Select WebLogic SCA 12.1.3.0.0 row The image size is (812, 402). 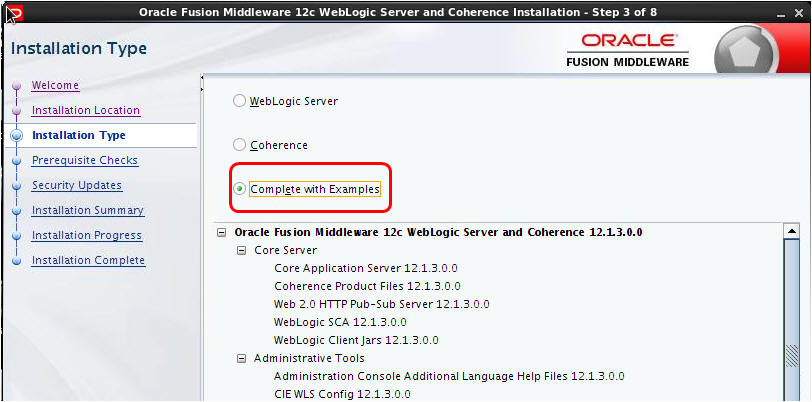(340, 322)
